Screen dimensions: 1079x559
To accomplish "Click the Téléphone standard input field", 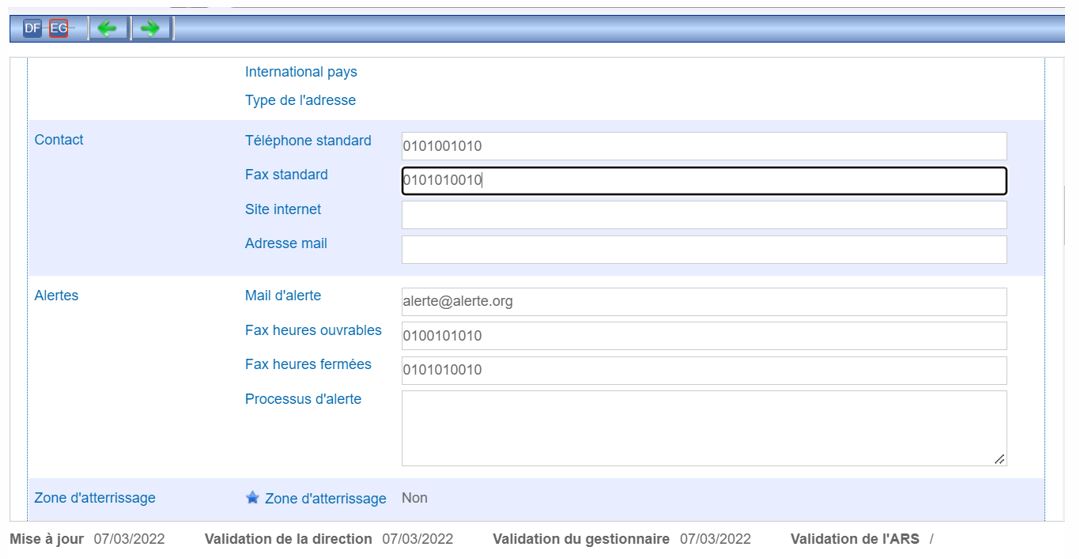I will point(703,146).
